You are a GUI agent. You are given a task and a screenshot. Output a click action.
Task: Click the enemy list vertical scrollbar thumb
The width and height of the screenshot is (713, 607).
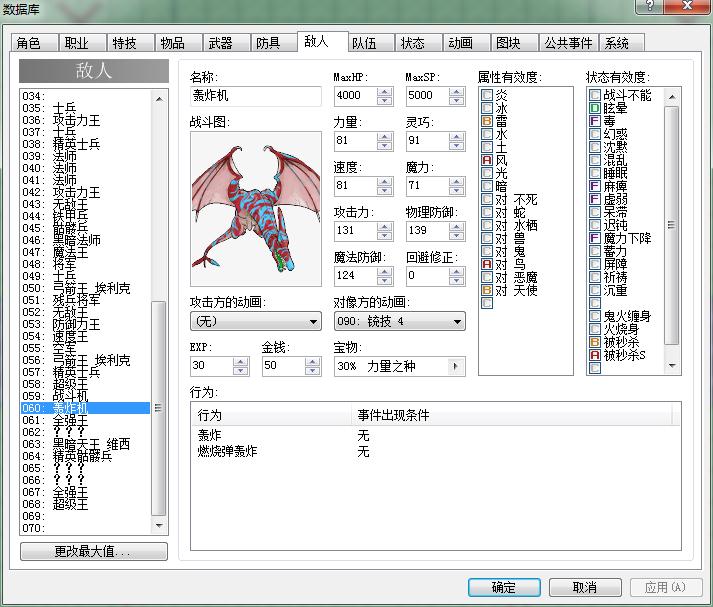pos(158,407)
